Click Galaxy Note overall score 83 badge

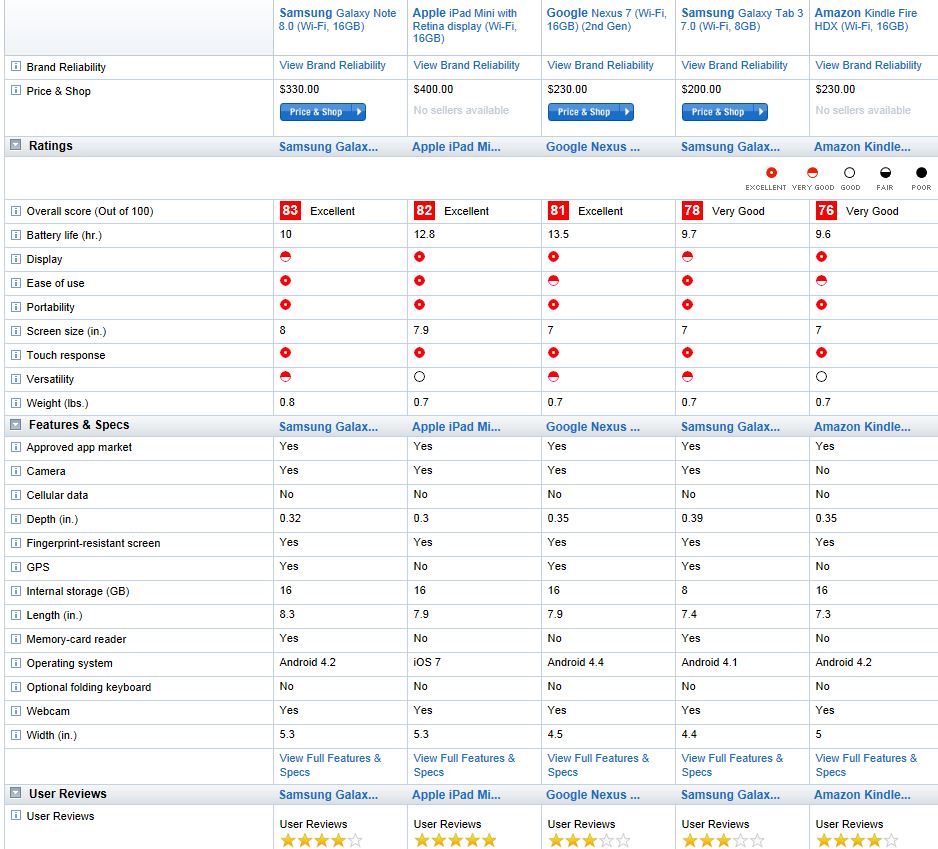pos(290,211)
